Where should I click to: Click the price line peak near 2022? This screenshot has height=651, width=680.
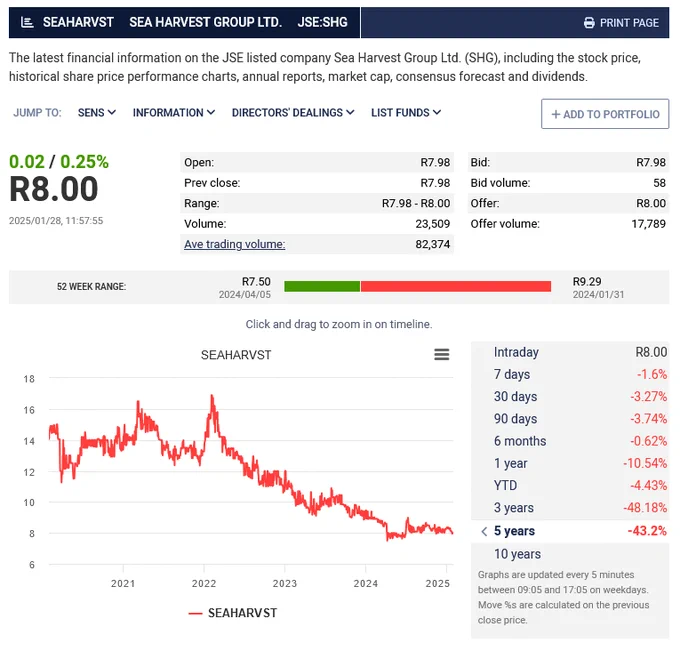[x=212, y=396]
